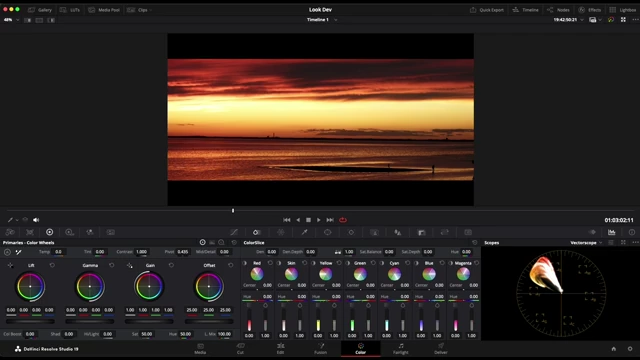The image size is (640, 360).
Task: Click the Gain master wheel slider
Action: 149,321
